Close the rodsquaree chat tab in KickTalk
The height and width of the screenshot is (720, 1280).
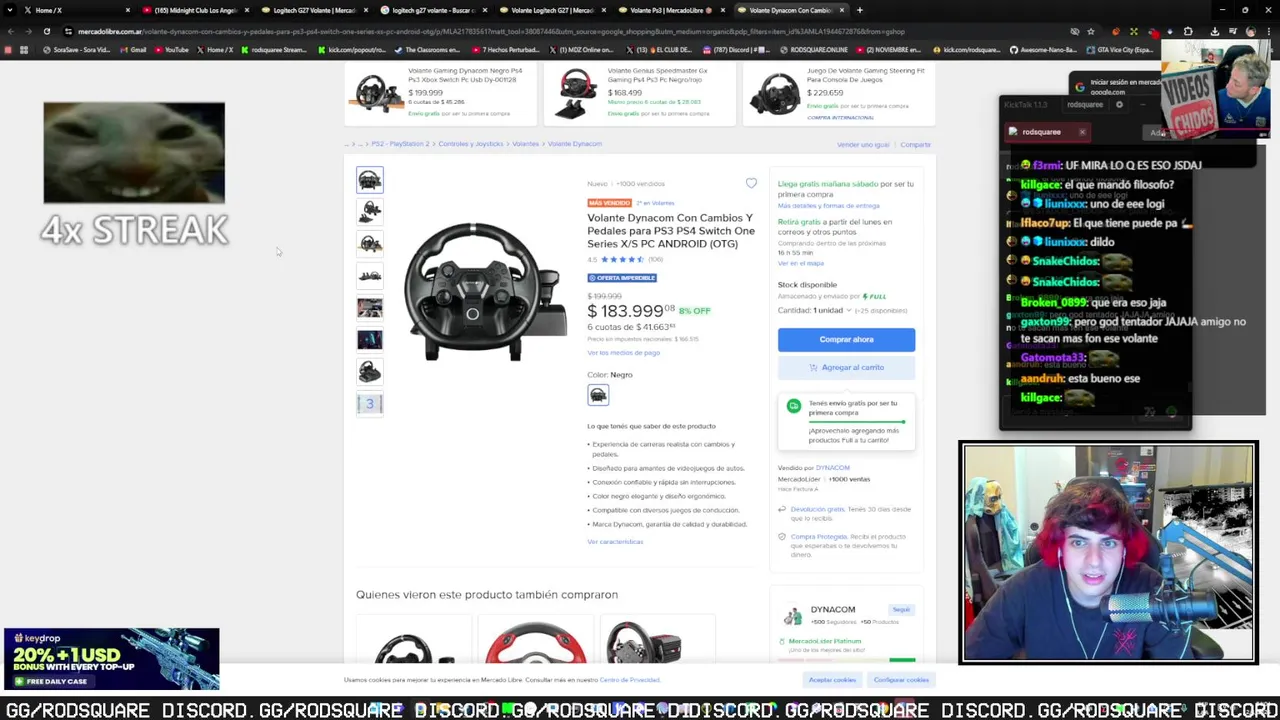click(1082, 132)
